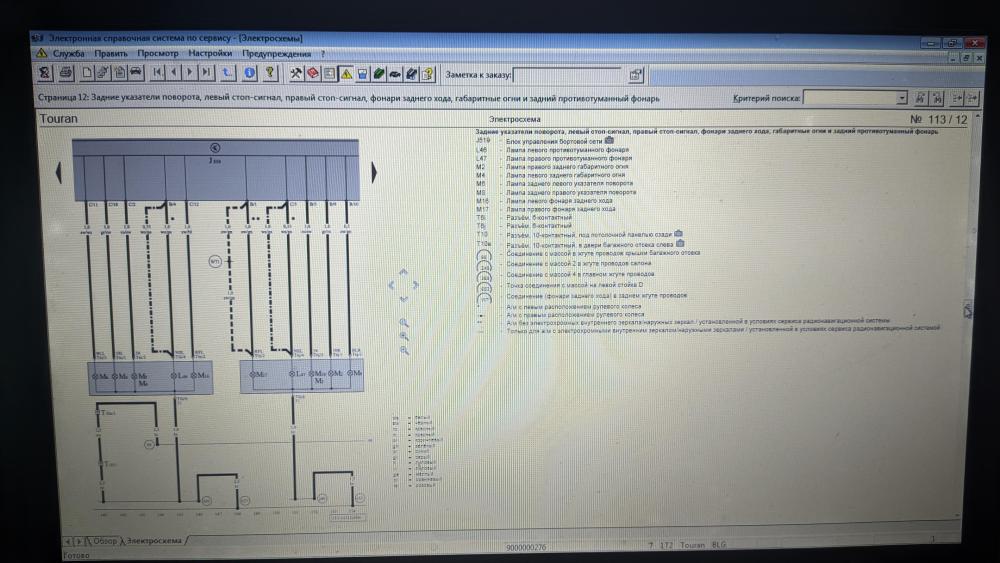Click the scroll-up arrow of legend scrollbar

click(978, 117)
